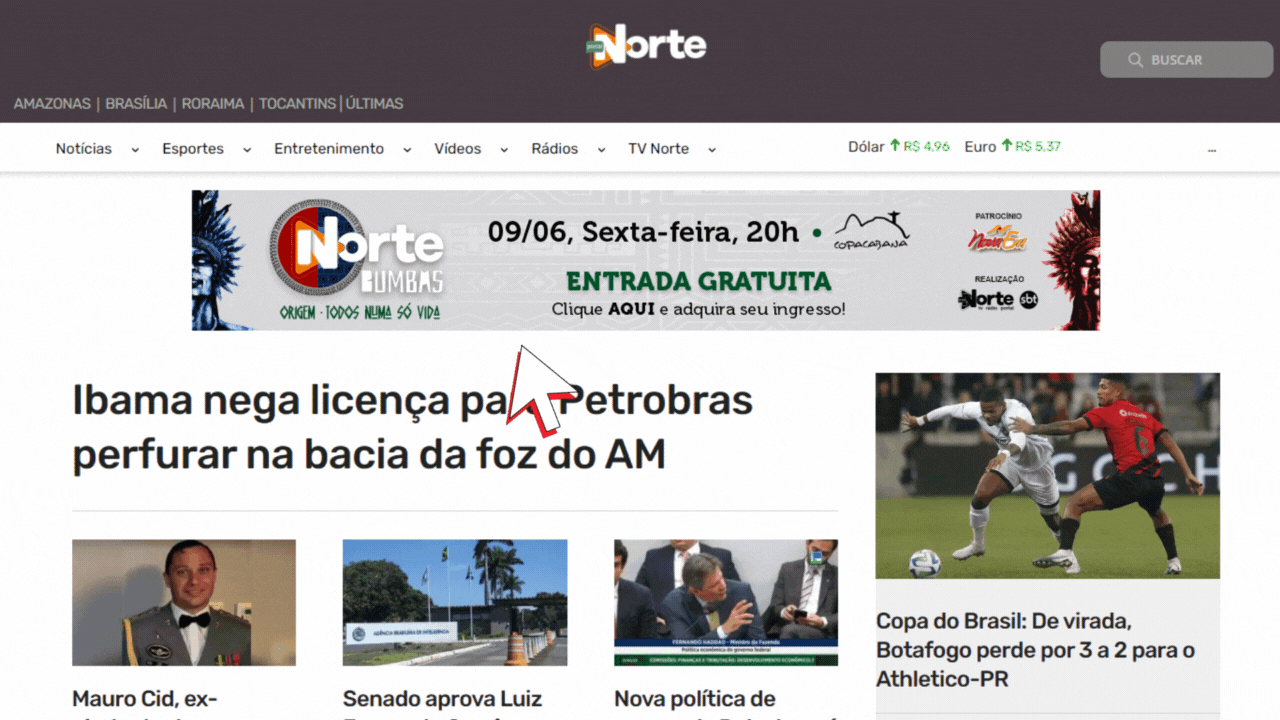
Task: Click the Norte Bumbás event banner
Action: (x=646, y=260)
